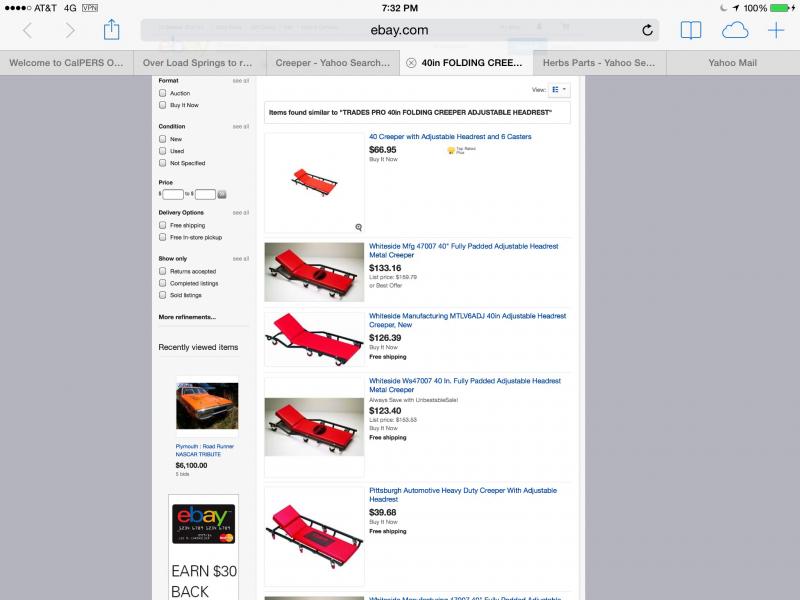
Task: Click the minimum price input field
Action: click(x=173, y=194)
